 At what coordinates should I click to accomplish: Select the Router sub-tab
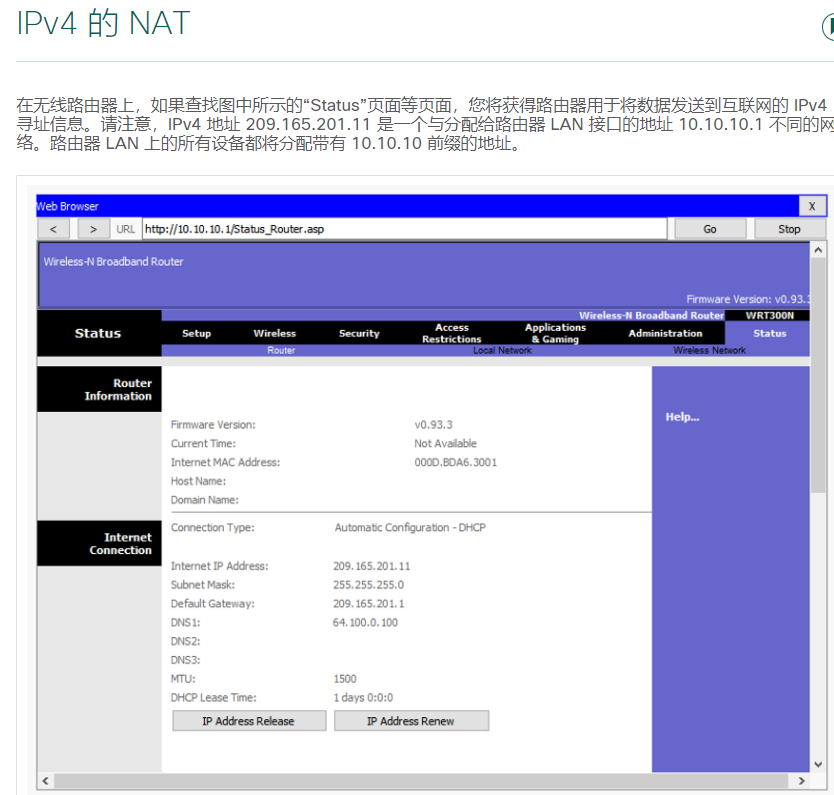[281, 351]
